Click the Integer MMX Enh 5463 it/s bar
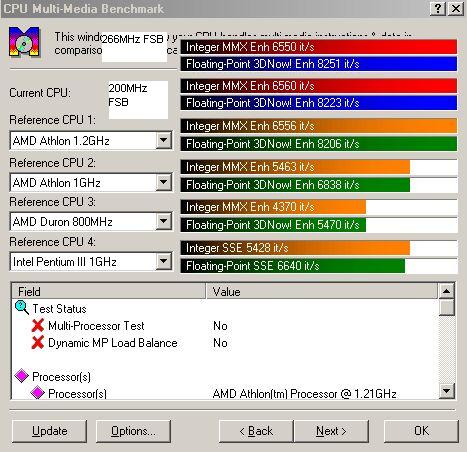This screenshot has width=467, height=452. click(x=319, y=167)
